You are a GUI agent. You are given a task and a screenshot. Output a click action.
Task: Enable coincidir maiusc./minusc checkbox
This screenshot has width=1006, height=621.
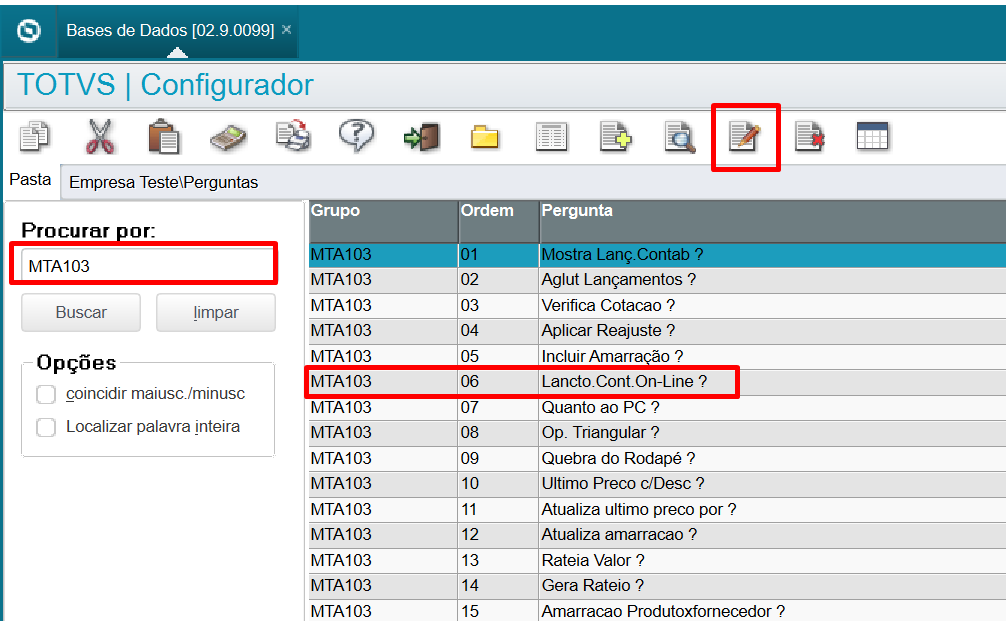(x=46, y=394)
